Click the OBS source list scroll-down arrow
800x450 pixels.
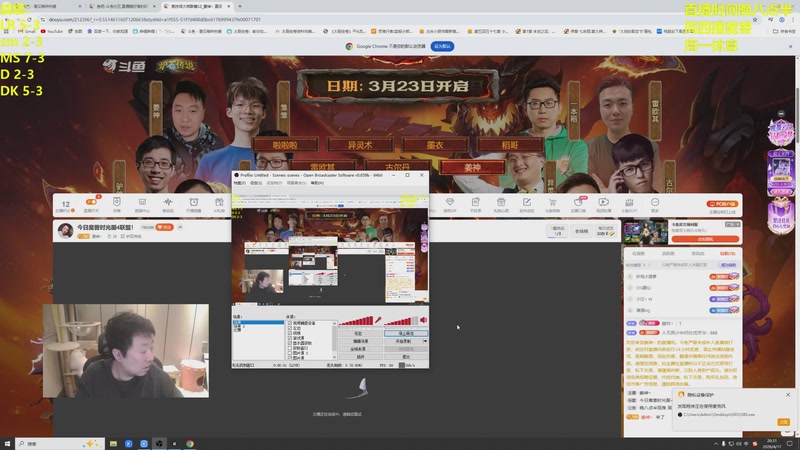335,357
